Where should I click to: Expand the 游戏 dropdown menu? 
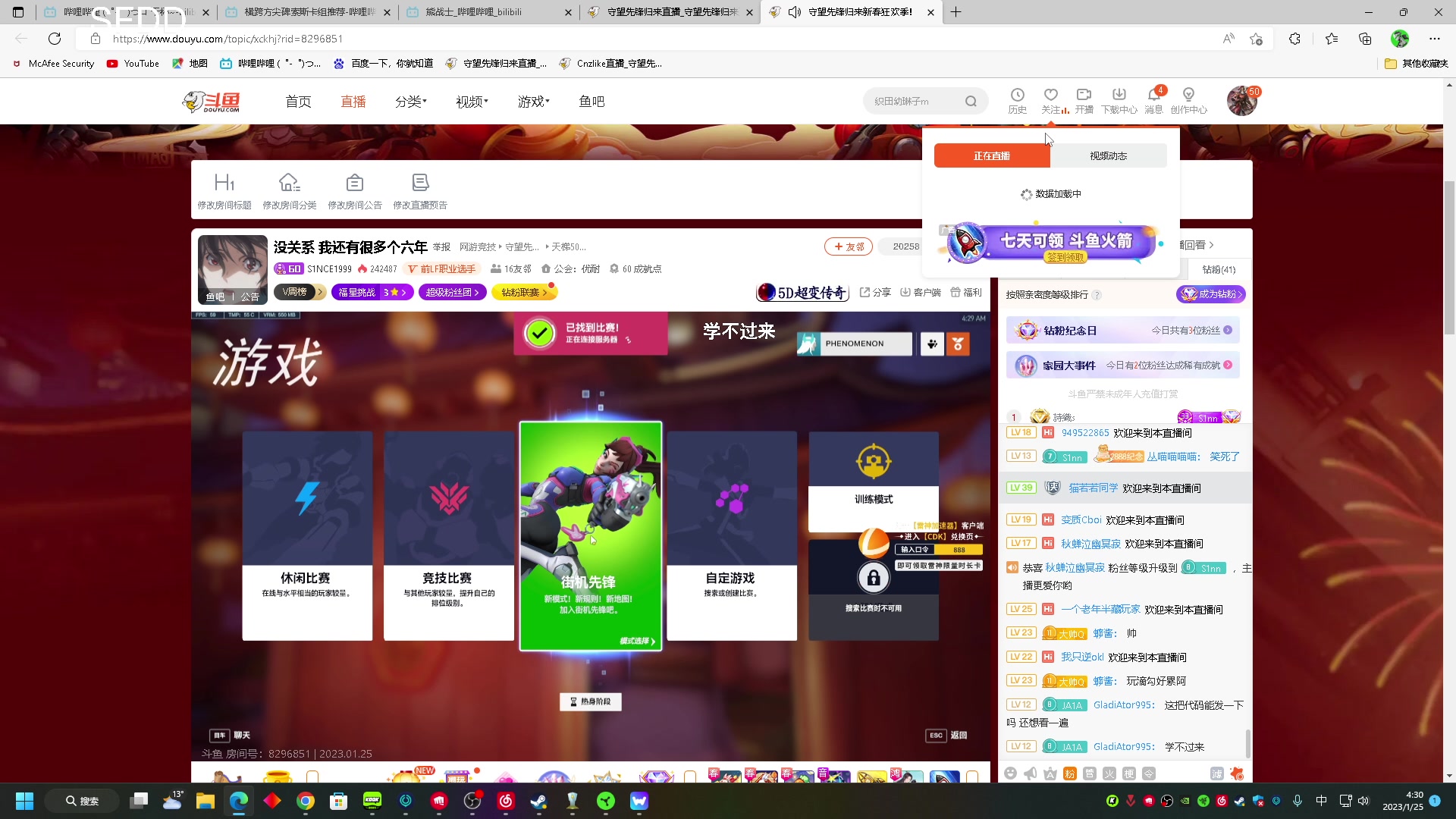click(534, 101)
